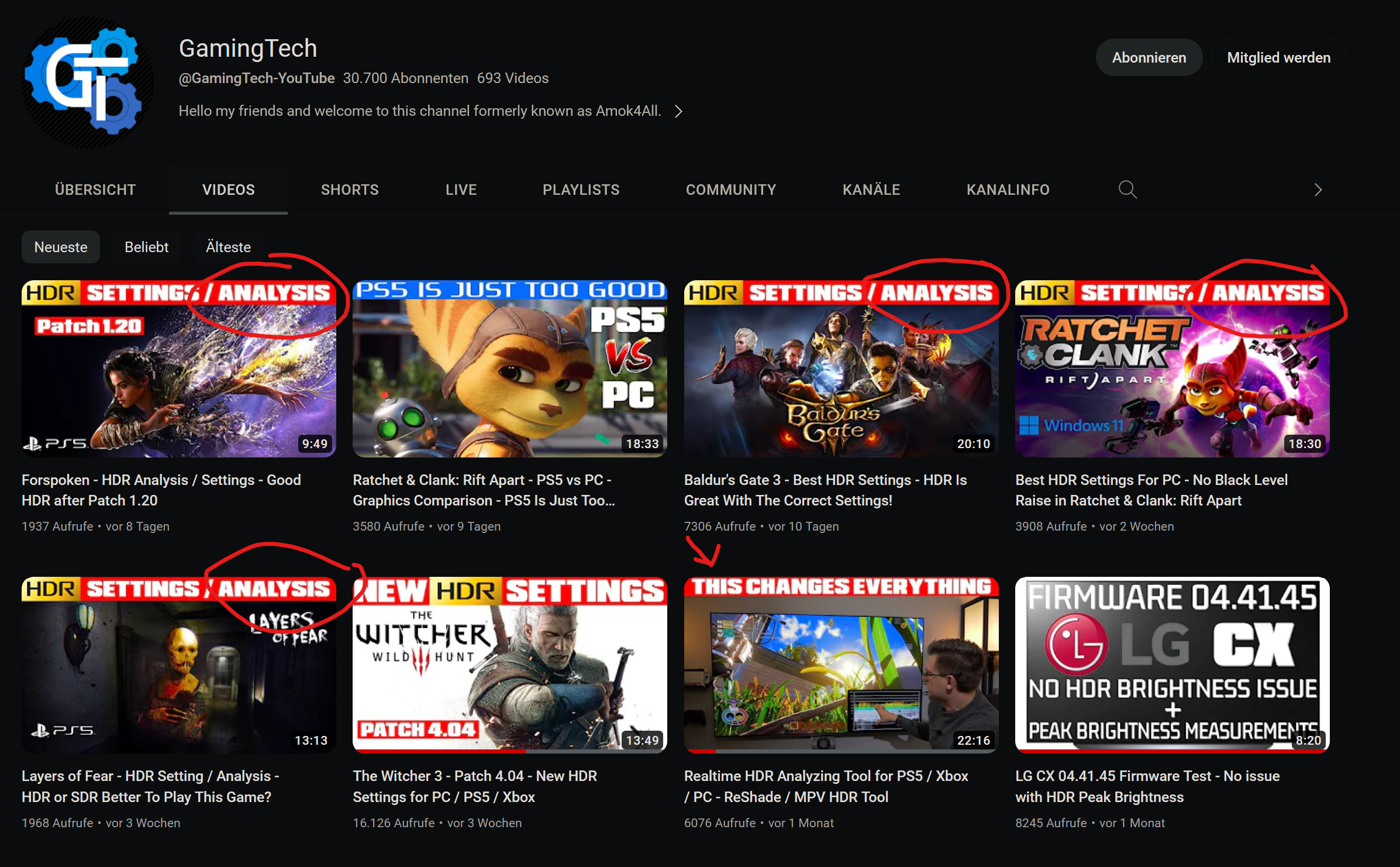Viewport: 1400px width, 867px height.
Task: Open the PLAYLISTS tab
Action: tap(581, 190)
